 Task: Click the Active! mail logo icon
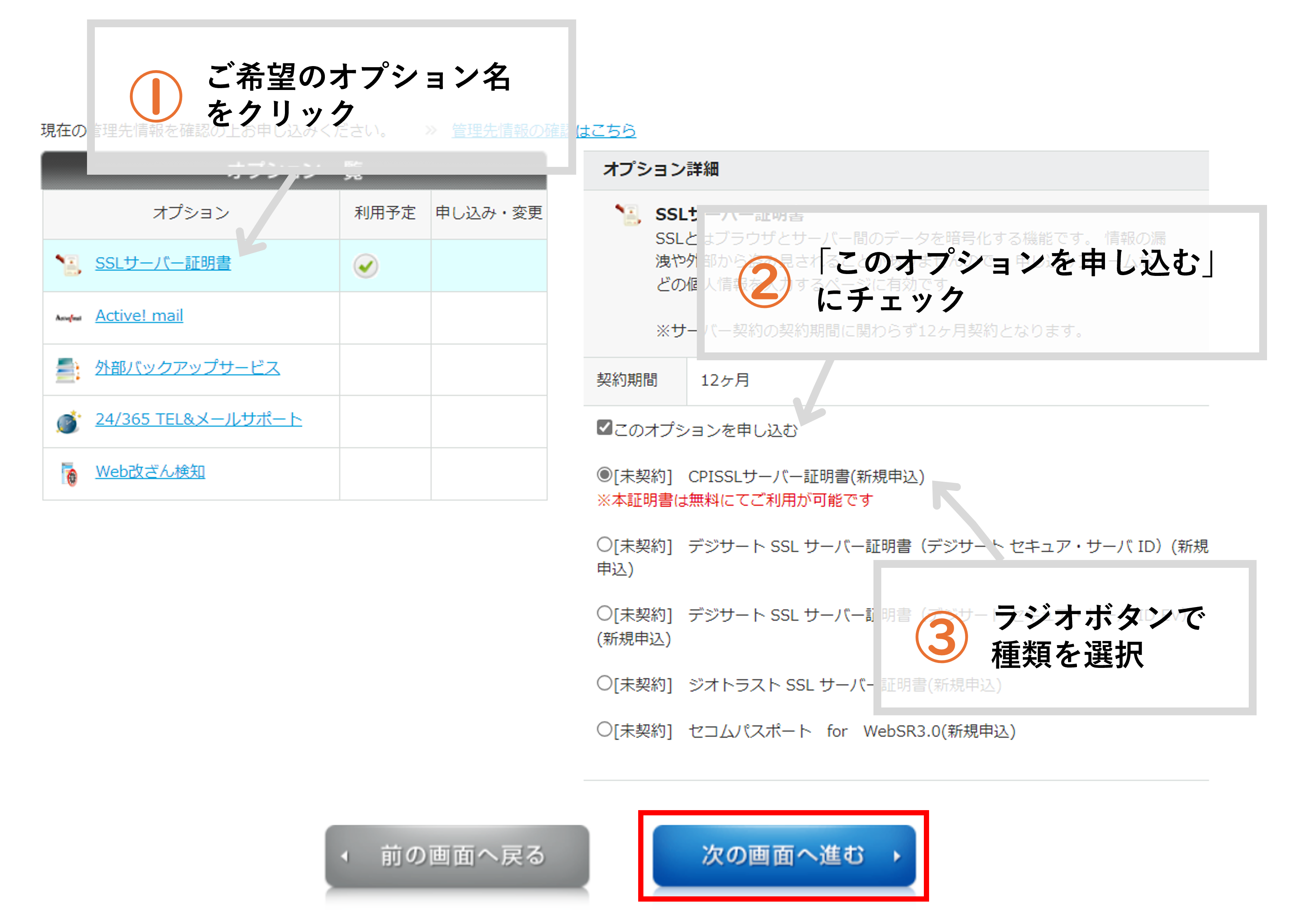[69, 317]
